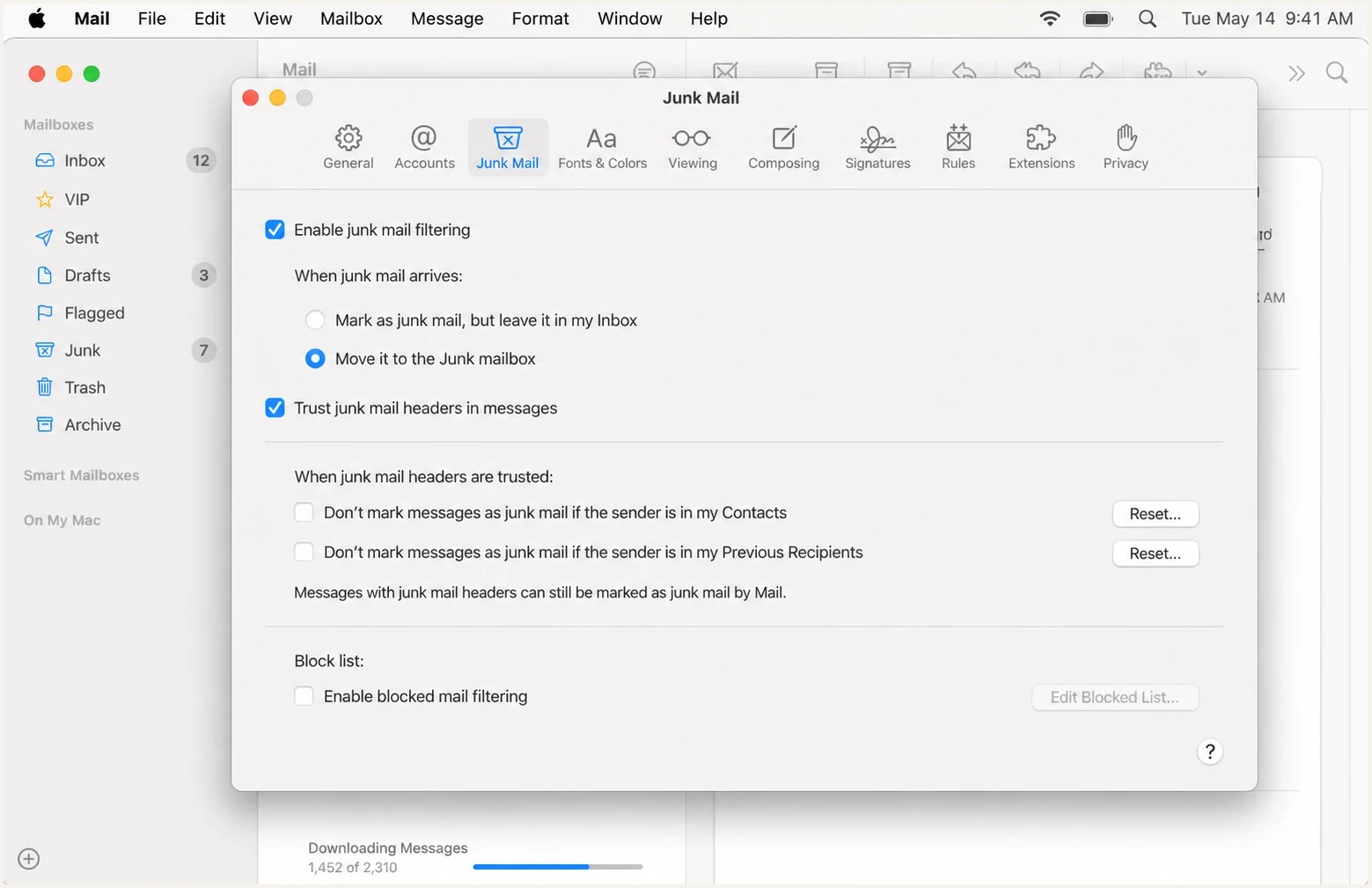Click the Edit Blocked List button
This screenshot has width=1372, height=888.
tap(1115, 697)
